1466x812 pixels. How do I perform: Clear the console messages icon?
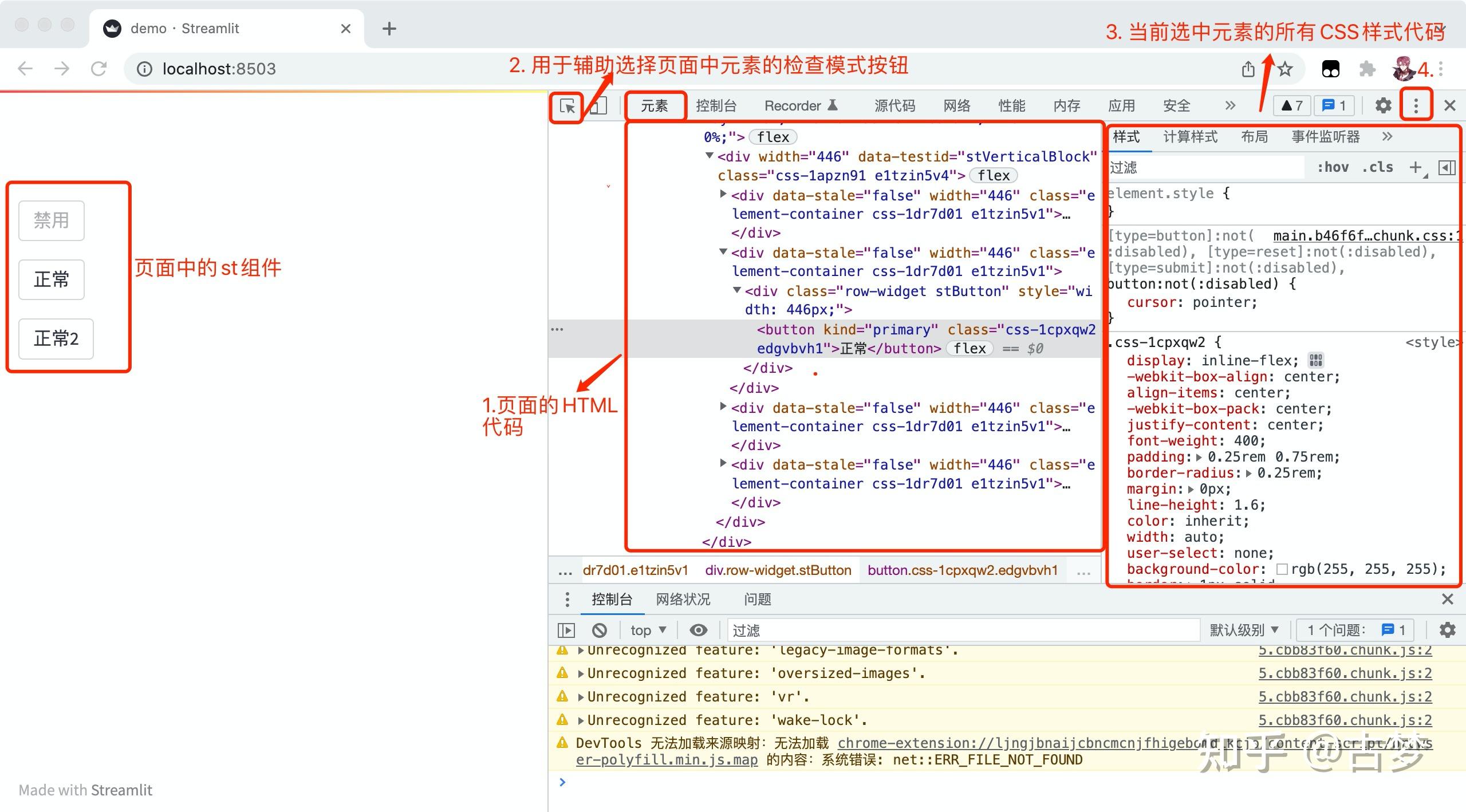click(x=599, y=630)
